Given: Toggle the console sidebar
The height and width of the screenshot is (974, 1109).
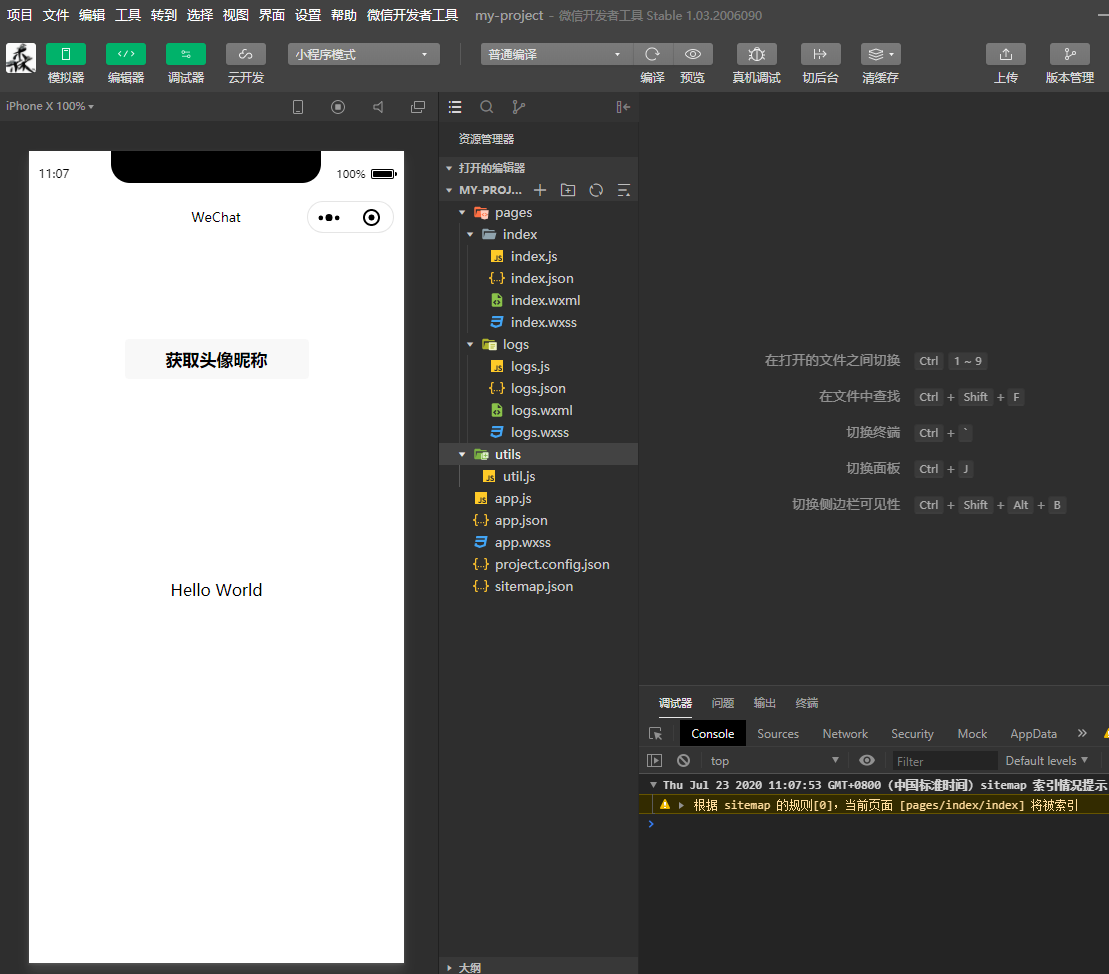Looking at the screenshot, I should [x=654, y=760].
